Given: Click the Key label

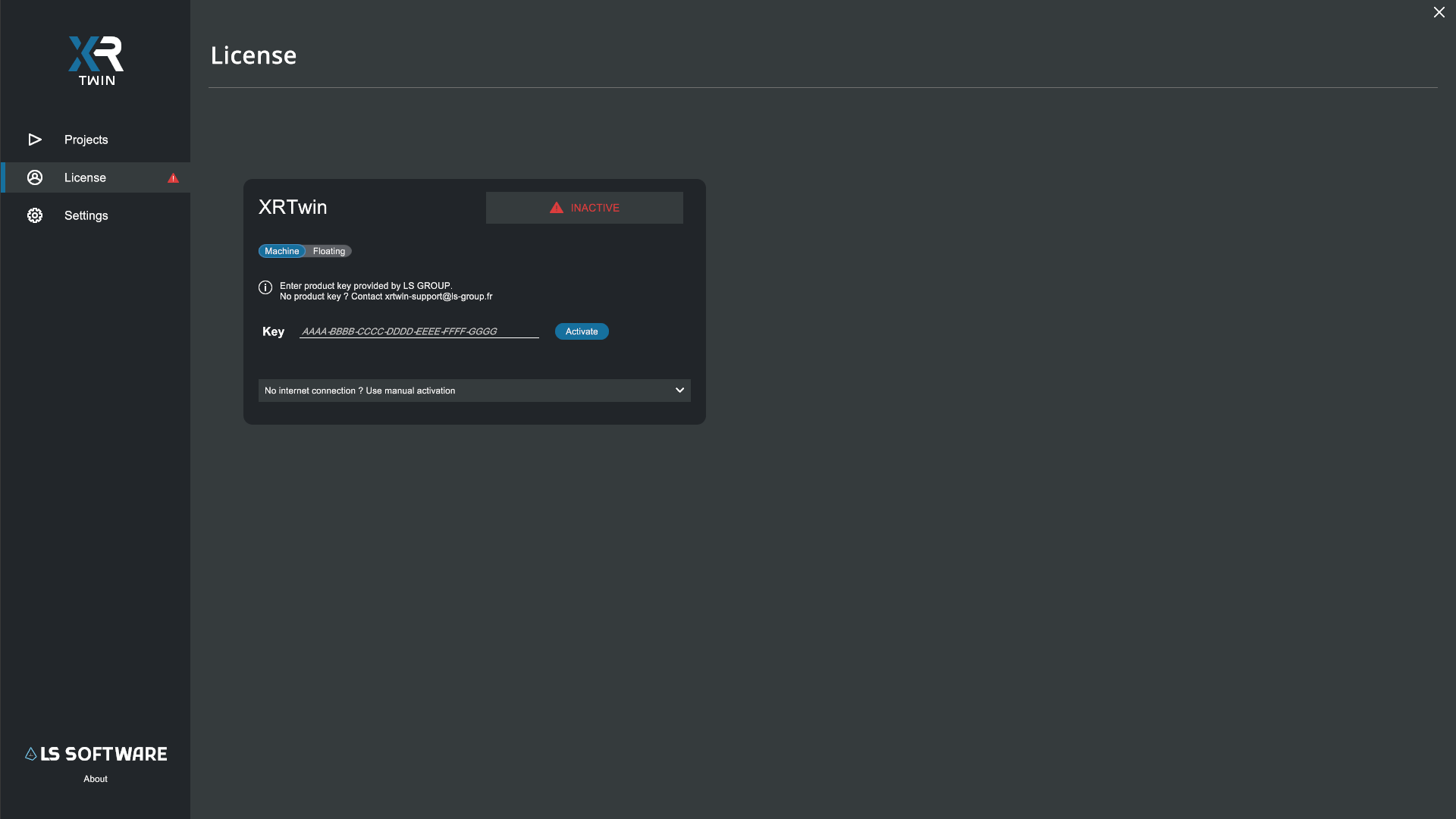Looking at the screenshot, I should click(273, 331).
